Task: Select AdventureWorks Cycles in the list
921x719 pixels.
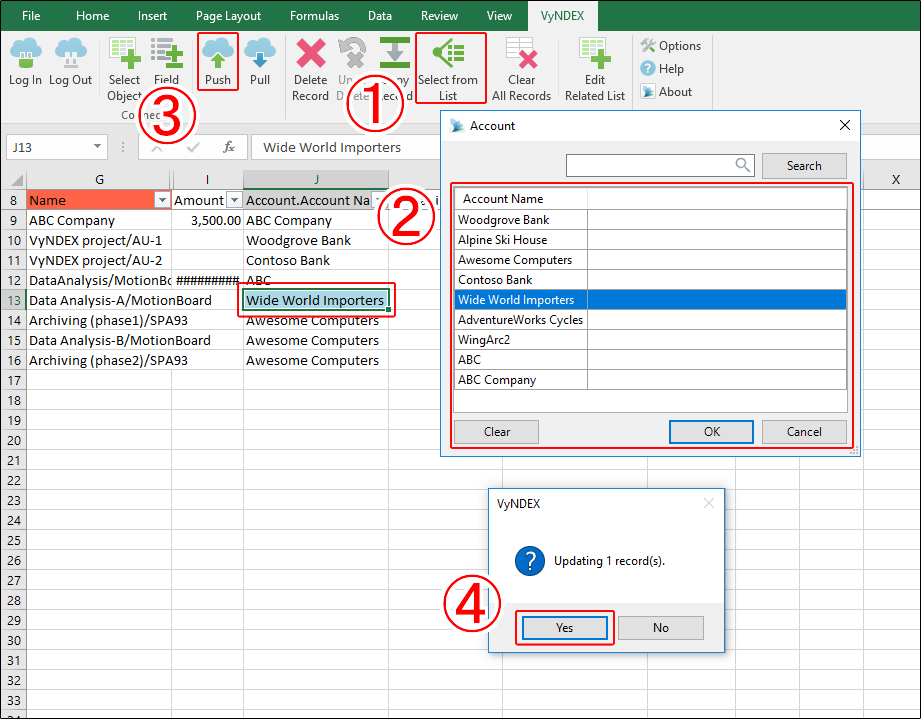Action: tap(651, 320)
